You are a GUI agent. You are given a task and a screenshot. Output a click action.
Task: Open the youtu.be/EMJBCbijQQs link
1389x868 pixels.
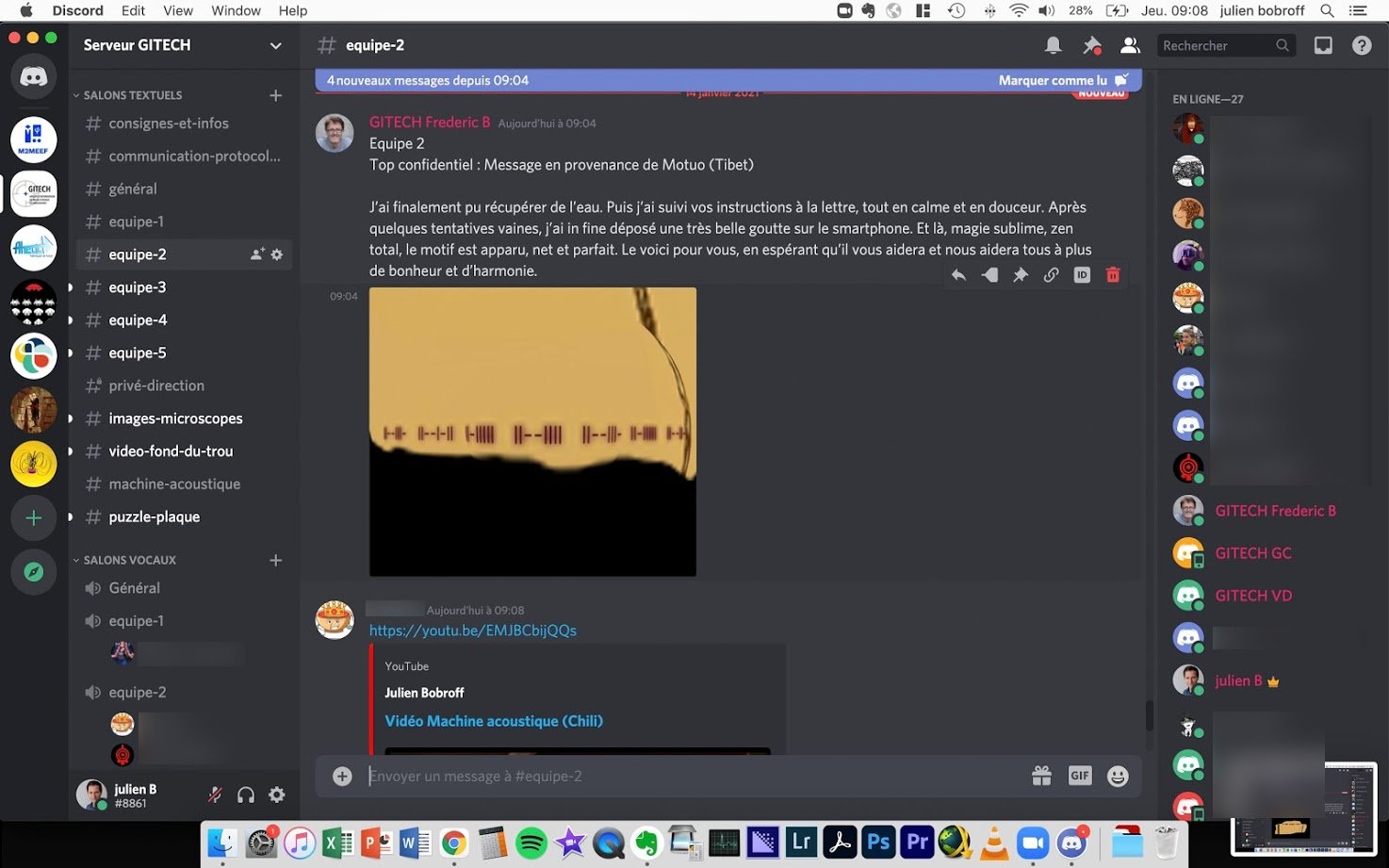[x=473, y=631]
